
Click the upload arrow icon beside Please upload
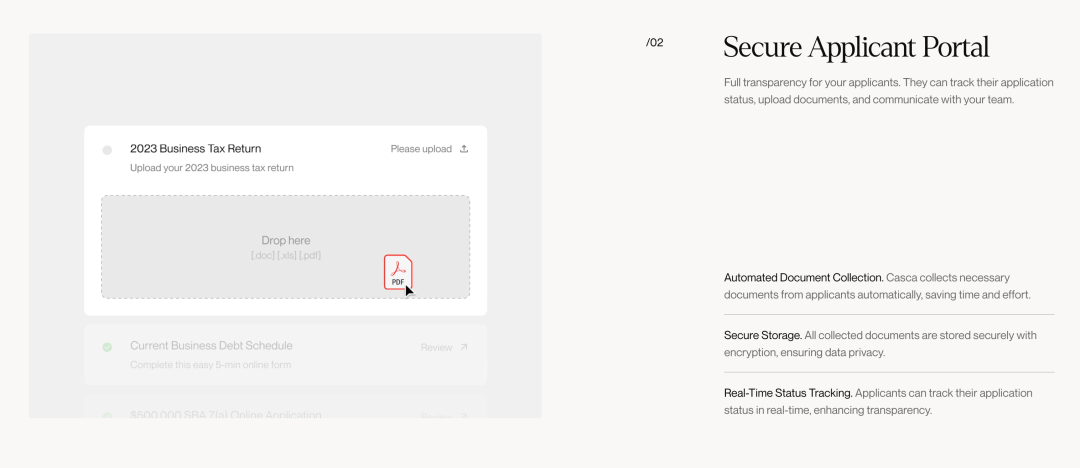464,149
